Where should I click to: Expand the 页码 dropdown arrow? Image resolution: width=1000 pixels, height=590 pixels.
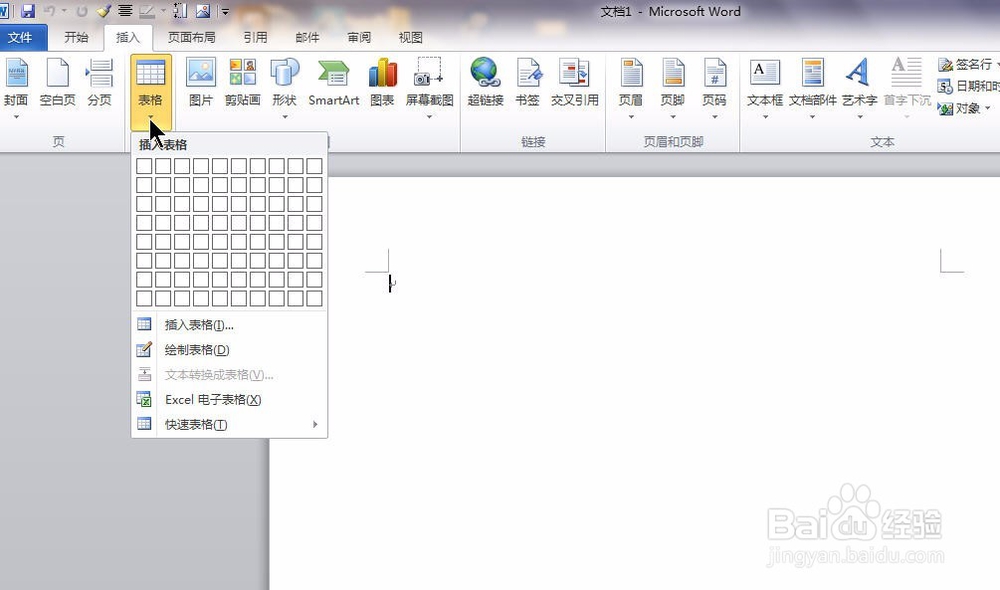(x=714, y=117)
